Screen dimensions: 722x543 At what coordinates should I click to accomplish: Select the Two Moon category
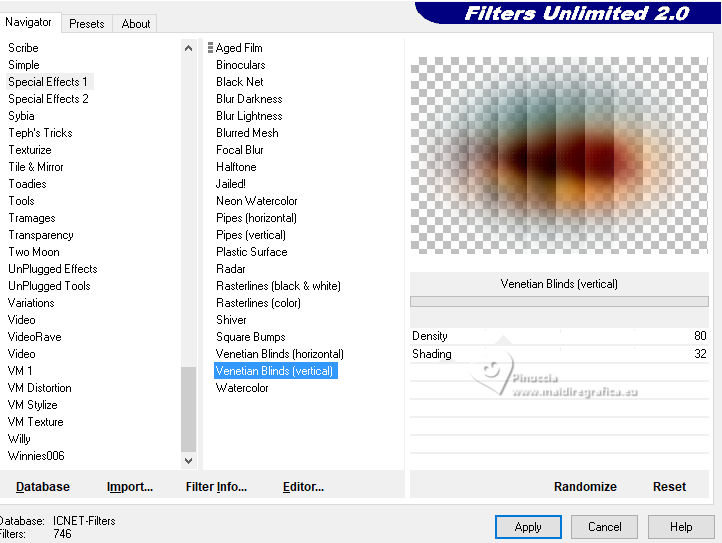coord(34,252)
